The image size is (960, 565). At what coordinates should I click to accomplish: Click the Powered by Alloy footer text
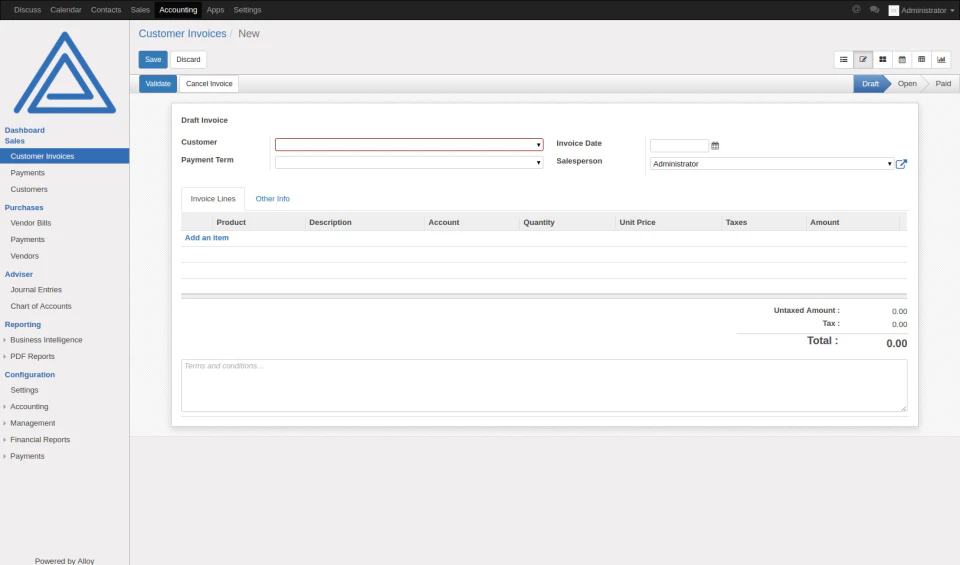click(64, 561)
